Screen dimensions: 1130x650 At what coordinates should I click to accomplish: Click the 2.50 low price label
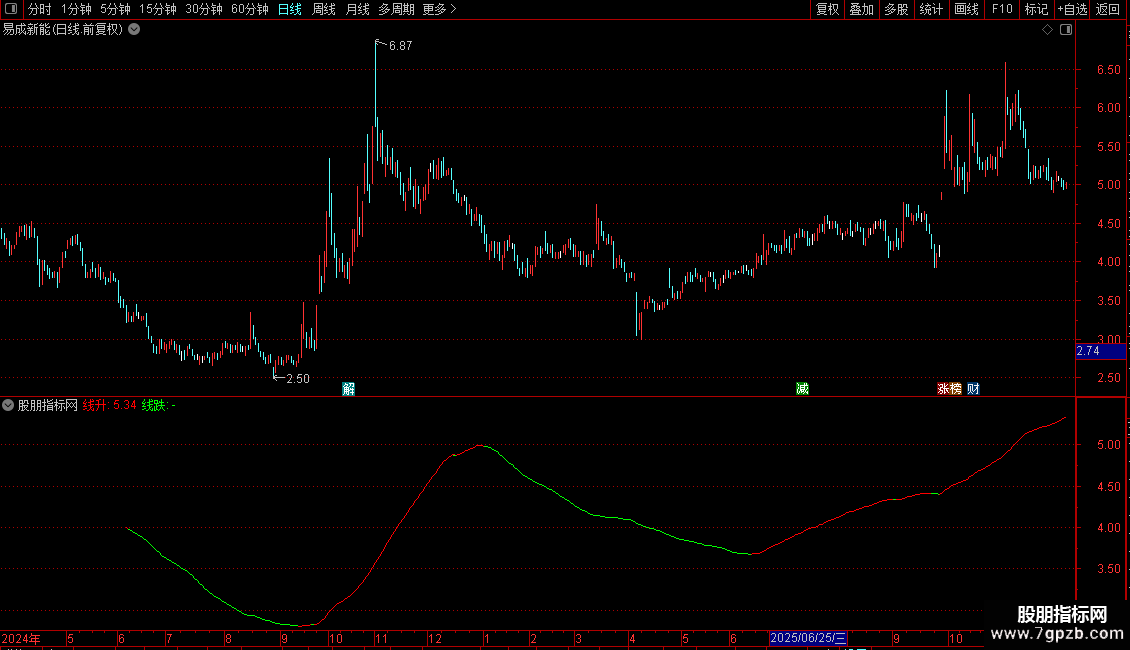click(298, 378)
